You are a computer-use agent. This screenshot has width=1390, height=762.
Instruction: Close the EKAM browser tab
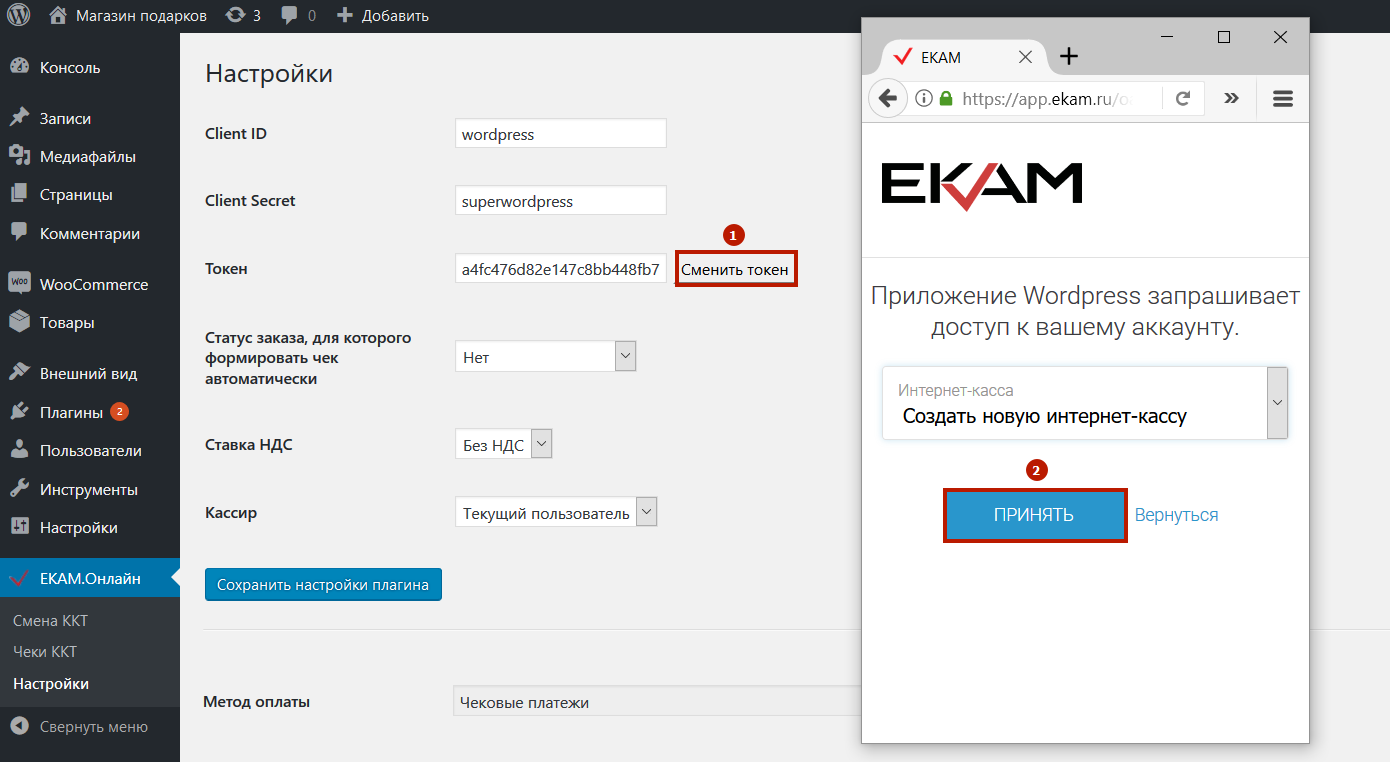click(1025, 57)
